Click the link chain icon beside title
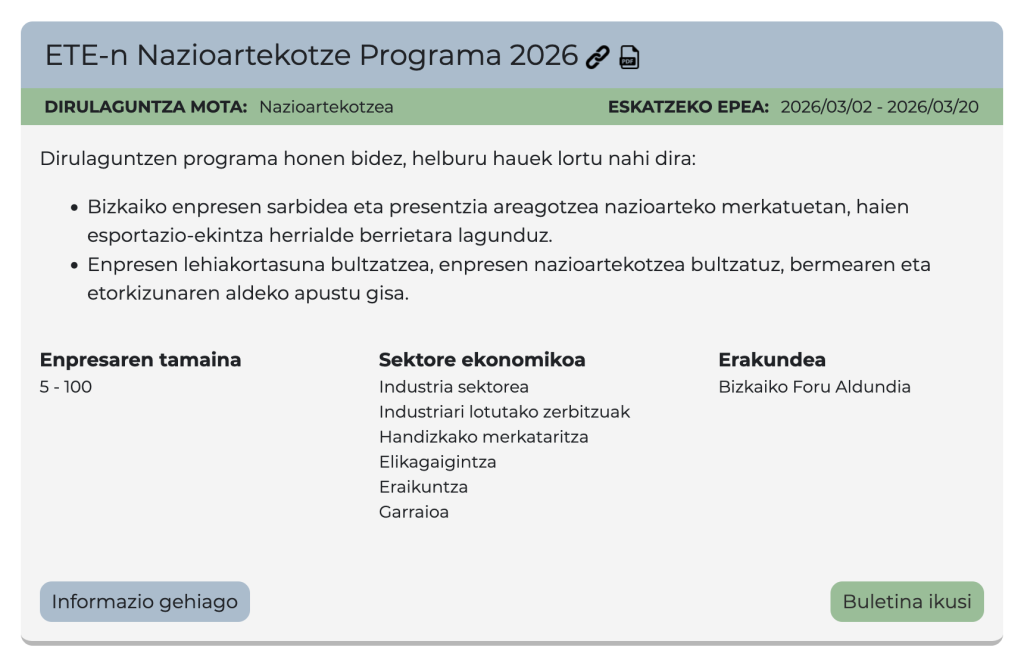 tap(598, 57)
